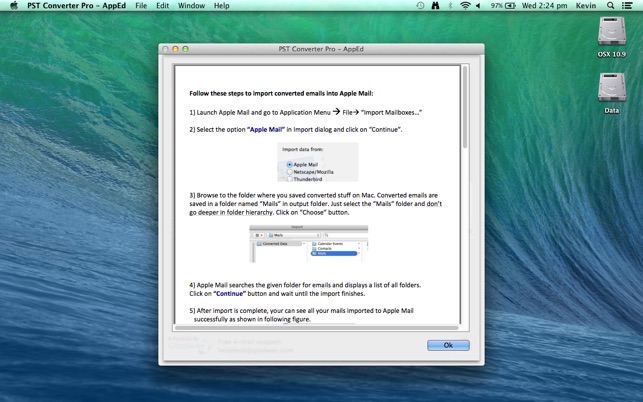The width and height of the screenshot is (643, 402).
Task: Click the horizontal scrollbar below instructions
Action: (x=316, y=328)
